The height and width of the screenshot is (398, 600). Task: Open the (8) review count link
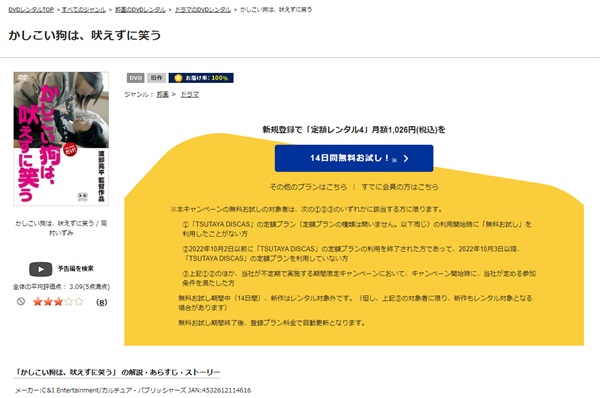coord(101,302)
